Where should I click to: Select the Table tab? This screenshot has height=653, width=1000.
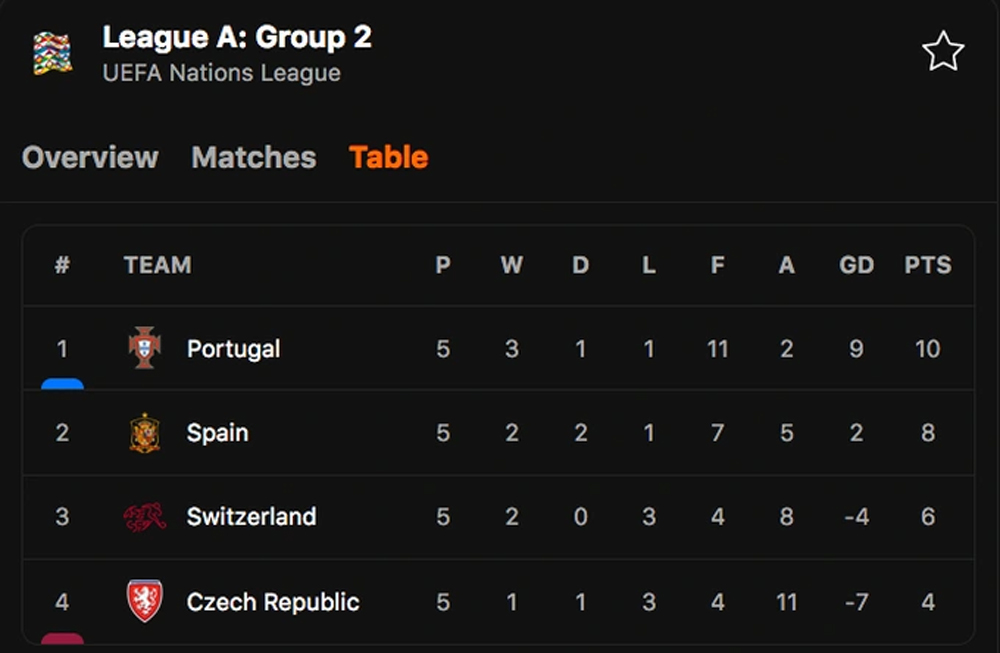point(388,157)
